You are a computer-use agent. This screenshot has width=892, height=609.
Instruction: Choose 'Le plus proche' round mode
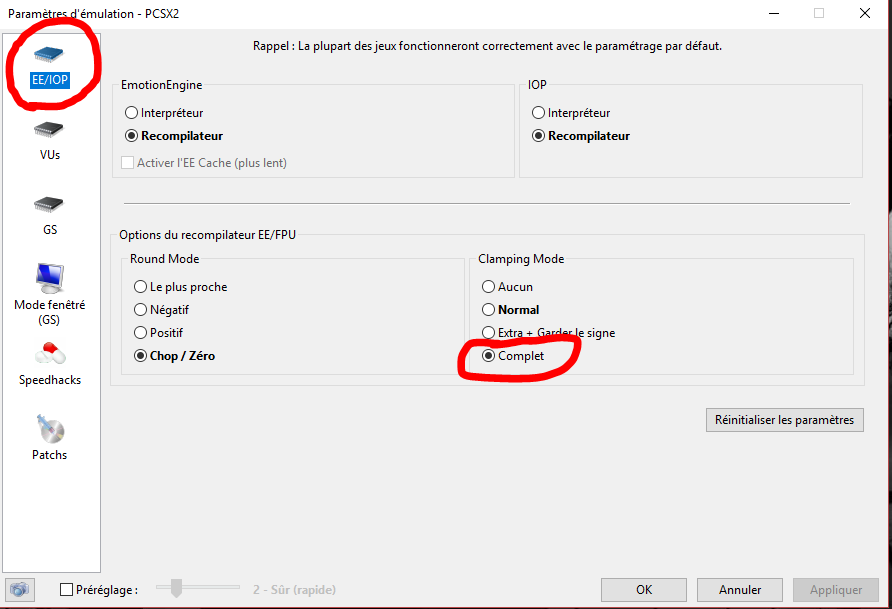coord(141,287)
